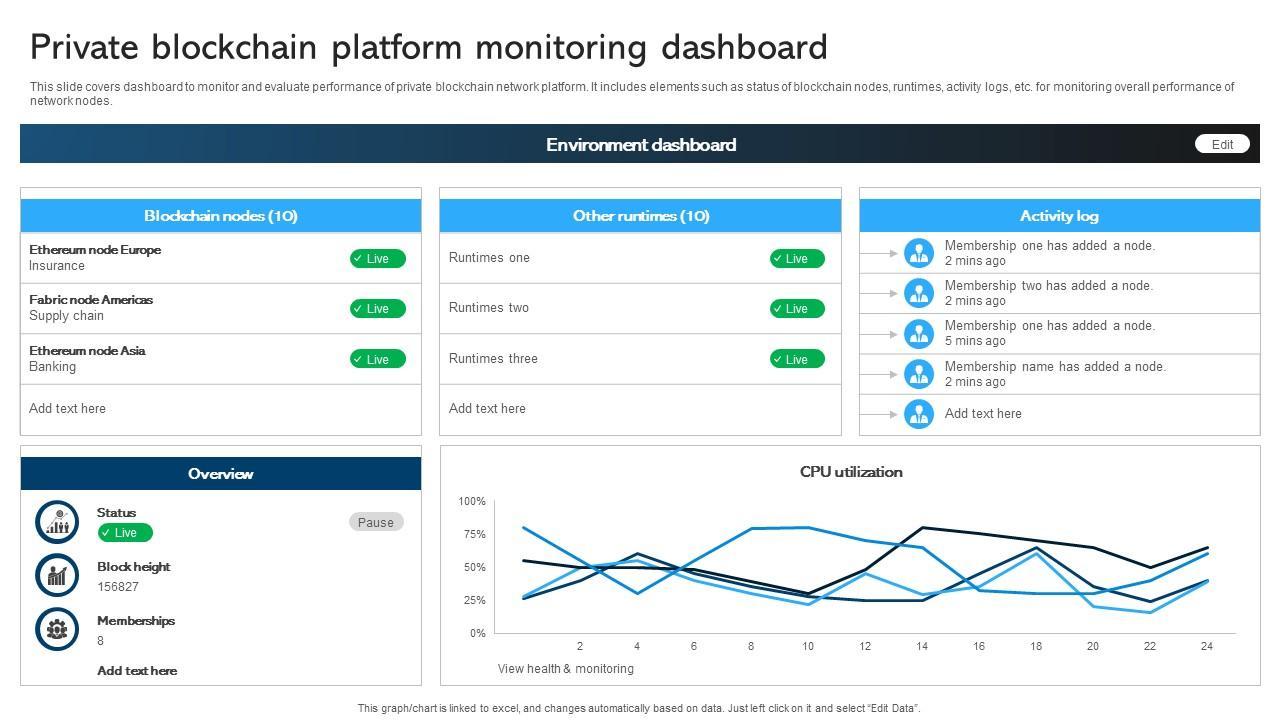Click the 'Banking' subtitle text
The width and height of the screenshot is (1280, 720).
53,367
